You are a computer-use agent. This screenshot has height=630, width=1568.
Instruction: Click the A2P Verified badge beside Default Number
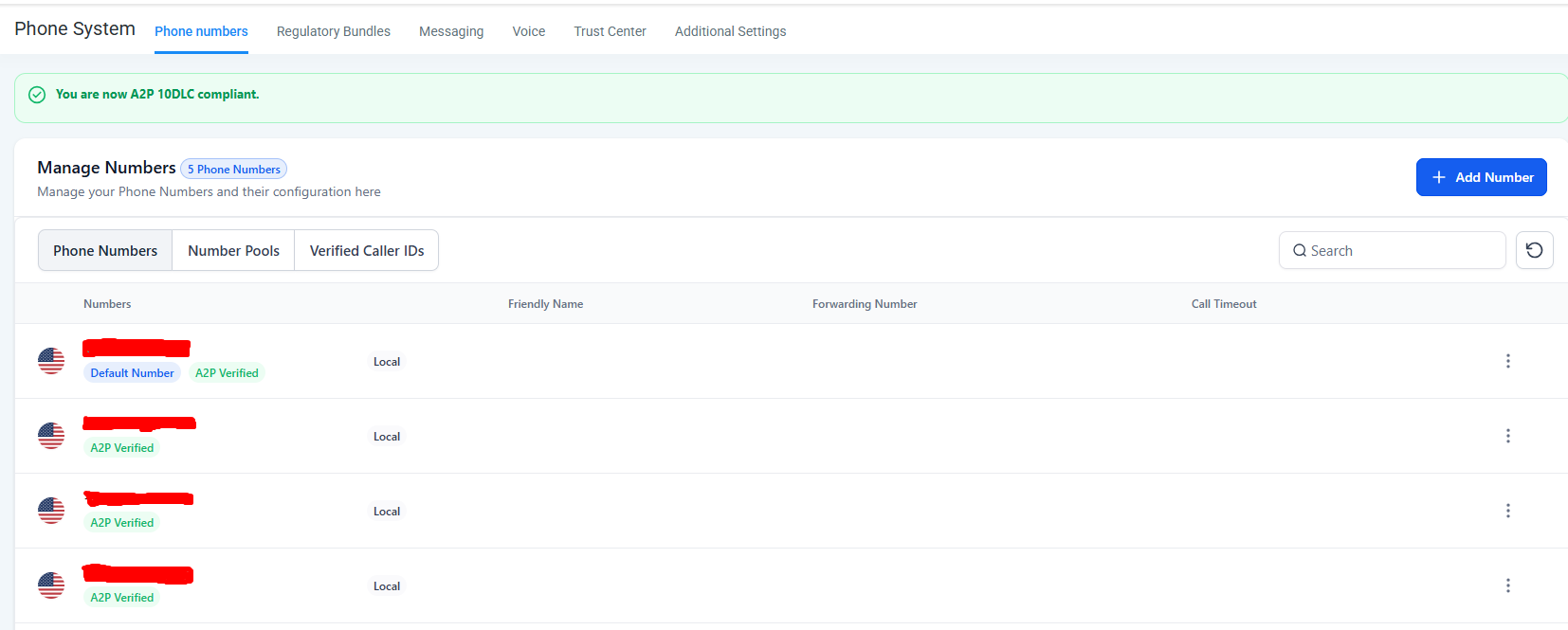(x=227, y=373)
